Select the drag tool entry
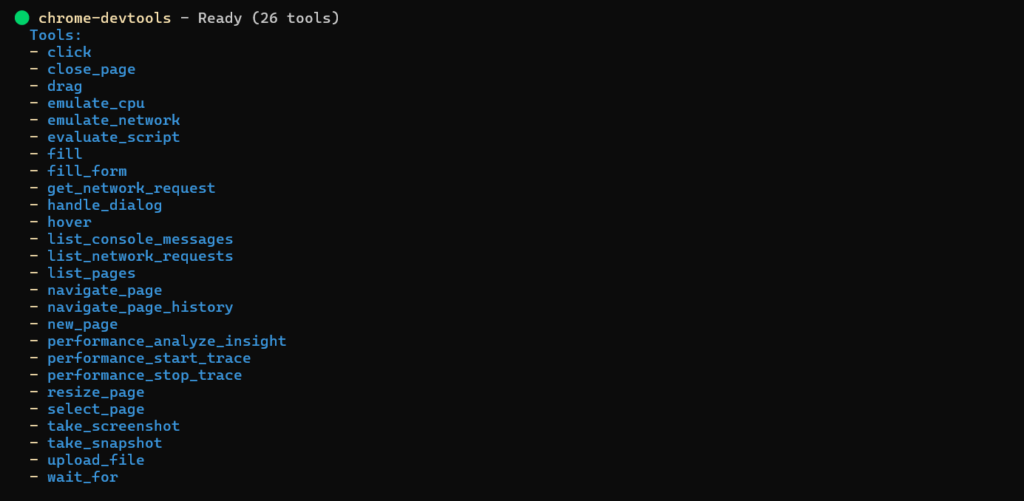The image size is (1024, 501). pyautogui.click(x=65, y=86)
